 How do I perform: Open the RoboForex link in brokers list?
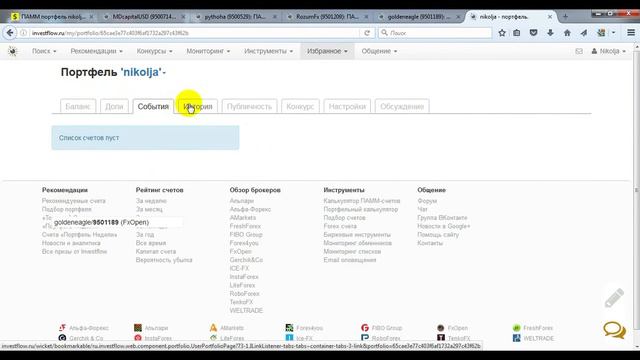click(244, 294)
